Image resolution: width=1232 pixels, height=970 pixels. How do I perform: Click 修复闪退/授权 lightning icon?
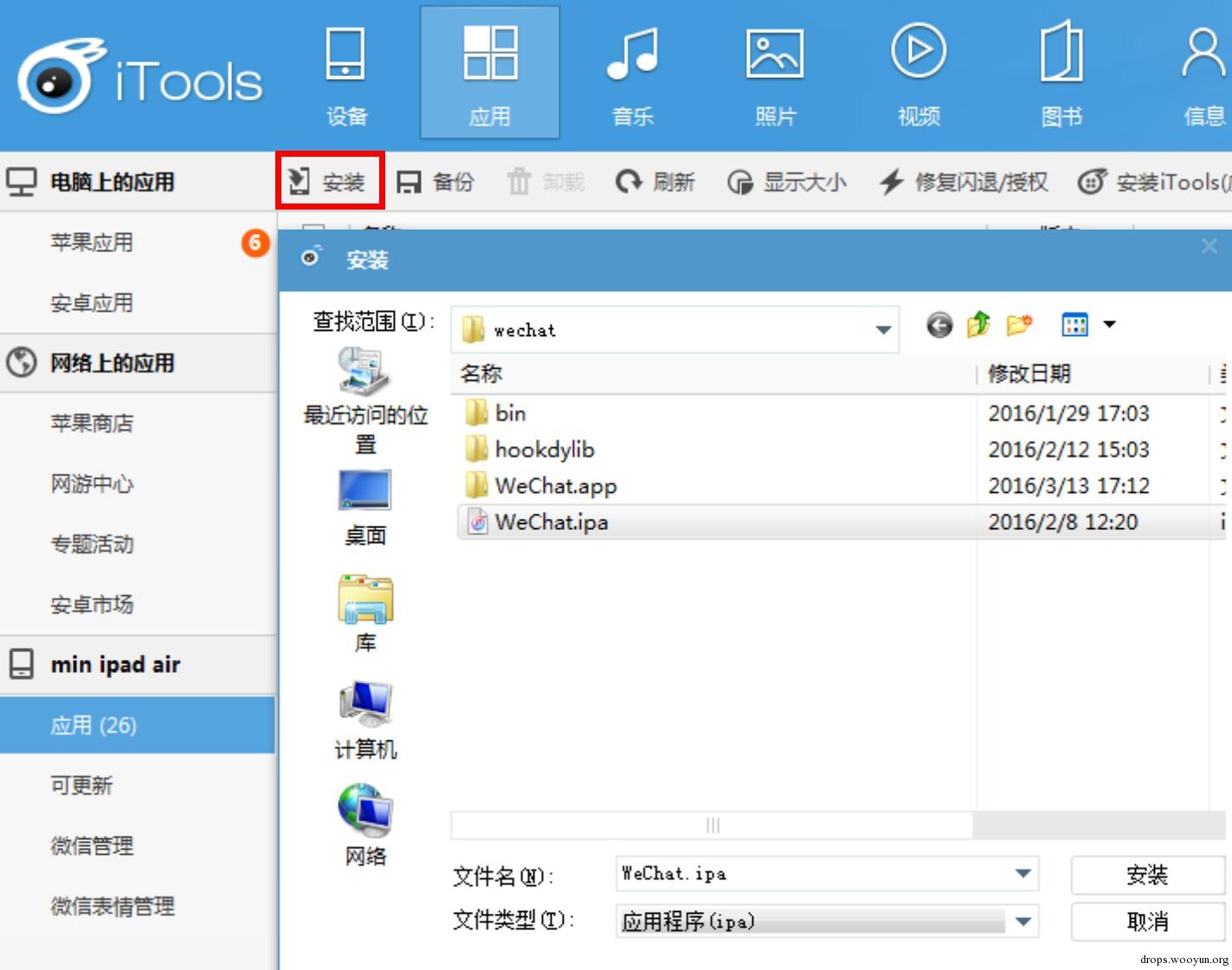click(x=891, y=182)
